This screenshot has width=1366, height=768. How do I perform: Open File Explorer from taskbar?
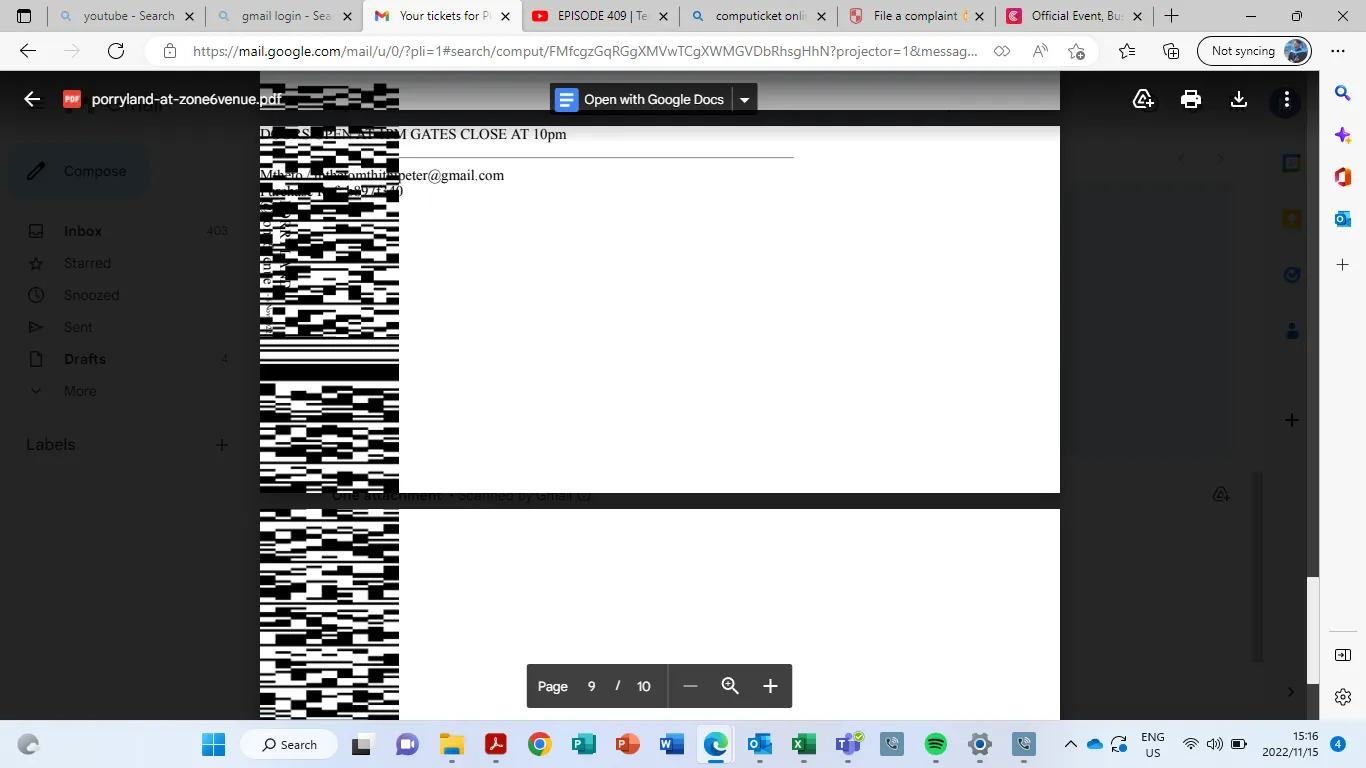pos(452,744)
